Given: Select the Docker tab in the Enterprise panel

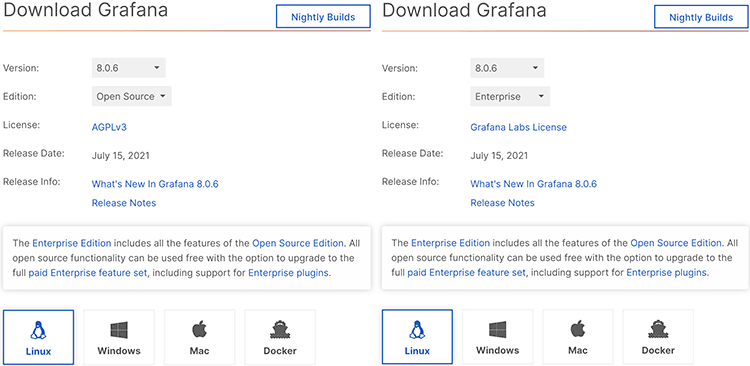Looking at the screenshot, I should click(658, 337).
